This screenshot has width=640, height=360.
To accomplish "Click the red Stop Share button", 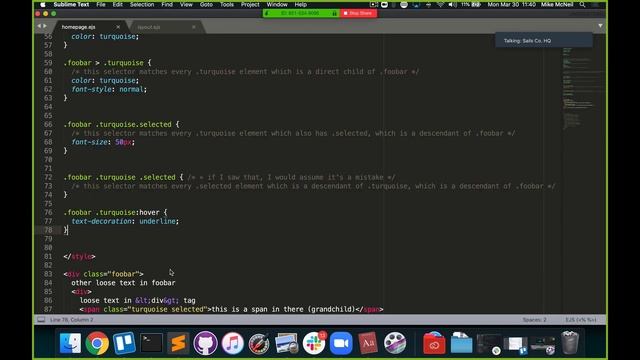I will pos(358,13).
